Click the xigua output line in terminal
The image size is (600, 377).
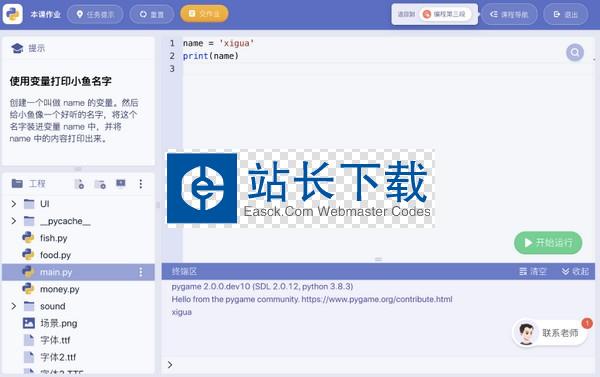(x=181, y=312)
